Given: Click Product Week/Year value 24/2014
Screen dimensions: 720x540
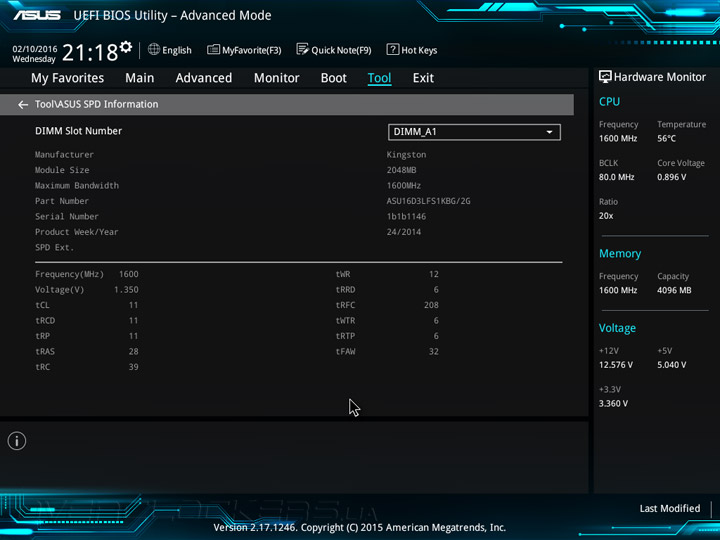Looking at the screenshot, I should (x=404, y=232).
